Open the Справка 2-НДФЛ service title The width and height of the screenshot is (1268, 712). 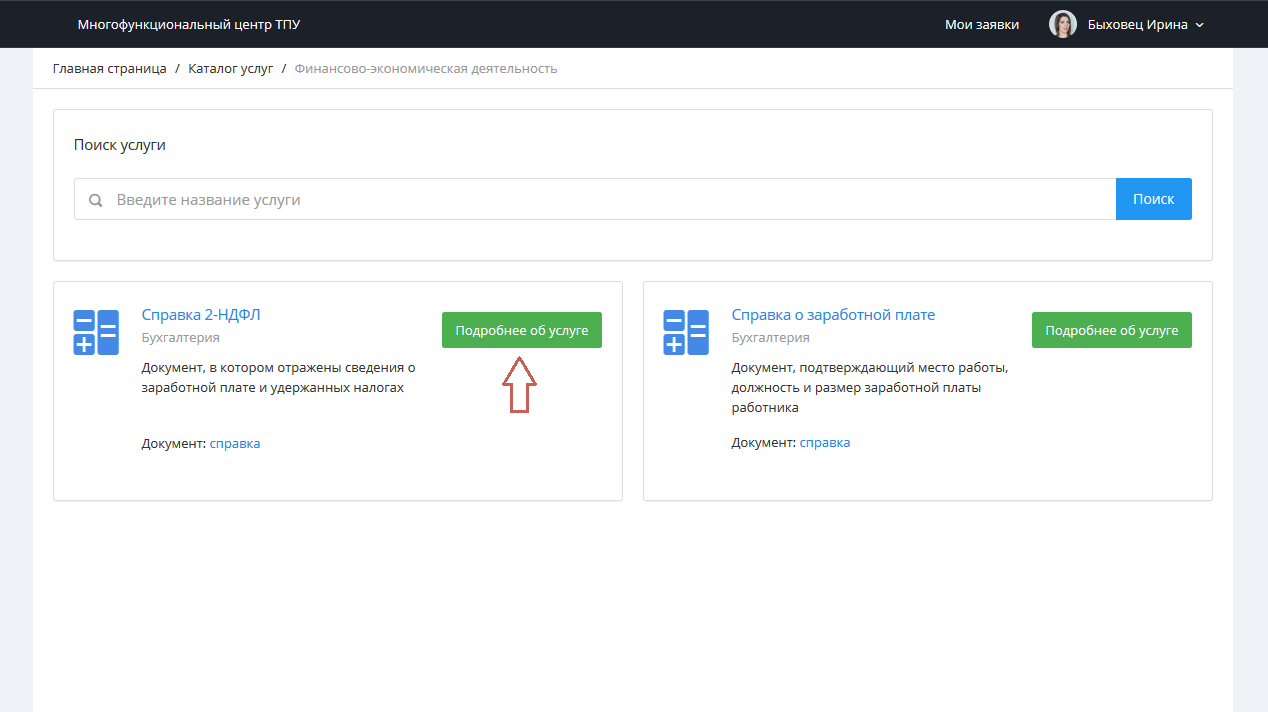coord(201,315)
